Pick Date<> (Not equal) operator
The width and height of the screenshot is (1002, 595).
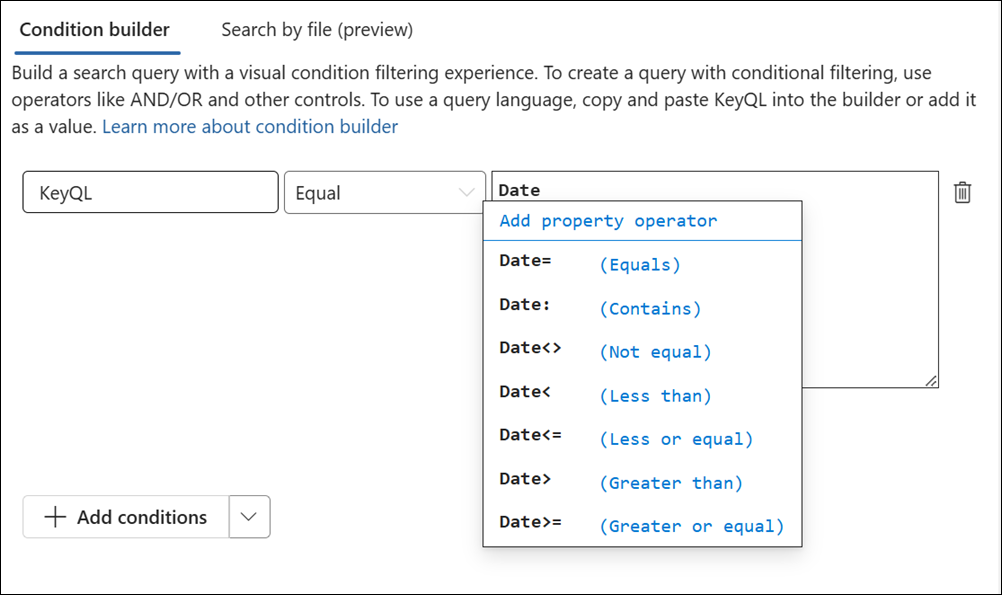click(x=600, y=351)
